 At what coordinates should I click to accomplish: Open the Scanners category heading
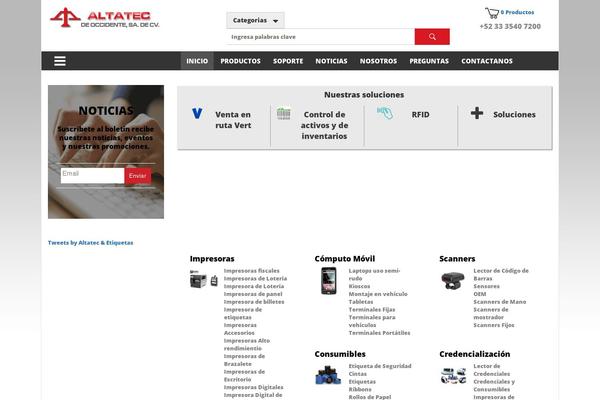(457, 259)
